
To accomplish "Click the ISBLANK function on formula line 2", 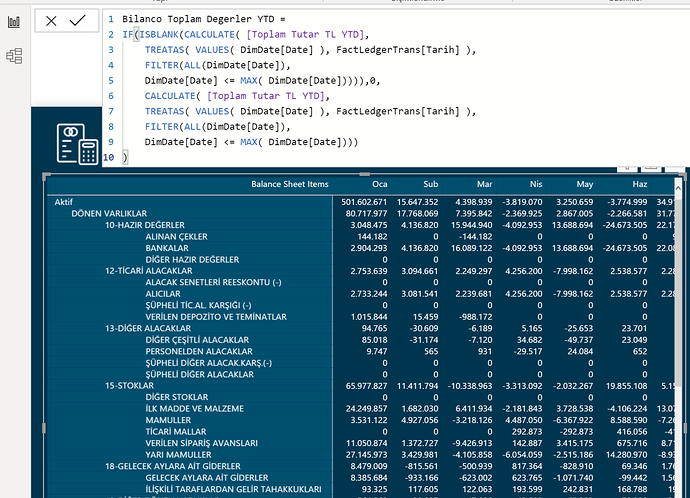I will 159,34.
